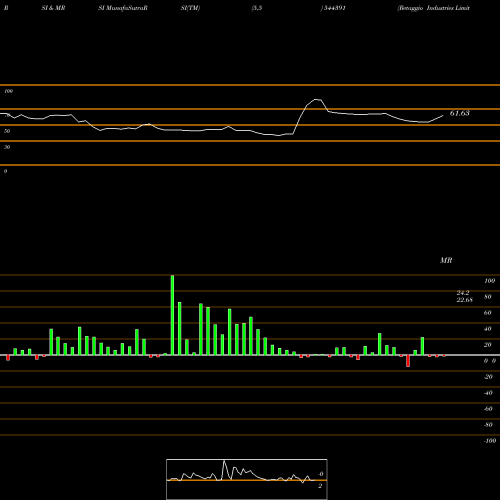The image size is (500, 500).
Task: Click the -60 axis label on MR panel
Action: [x=488, y=409]
